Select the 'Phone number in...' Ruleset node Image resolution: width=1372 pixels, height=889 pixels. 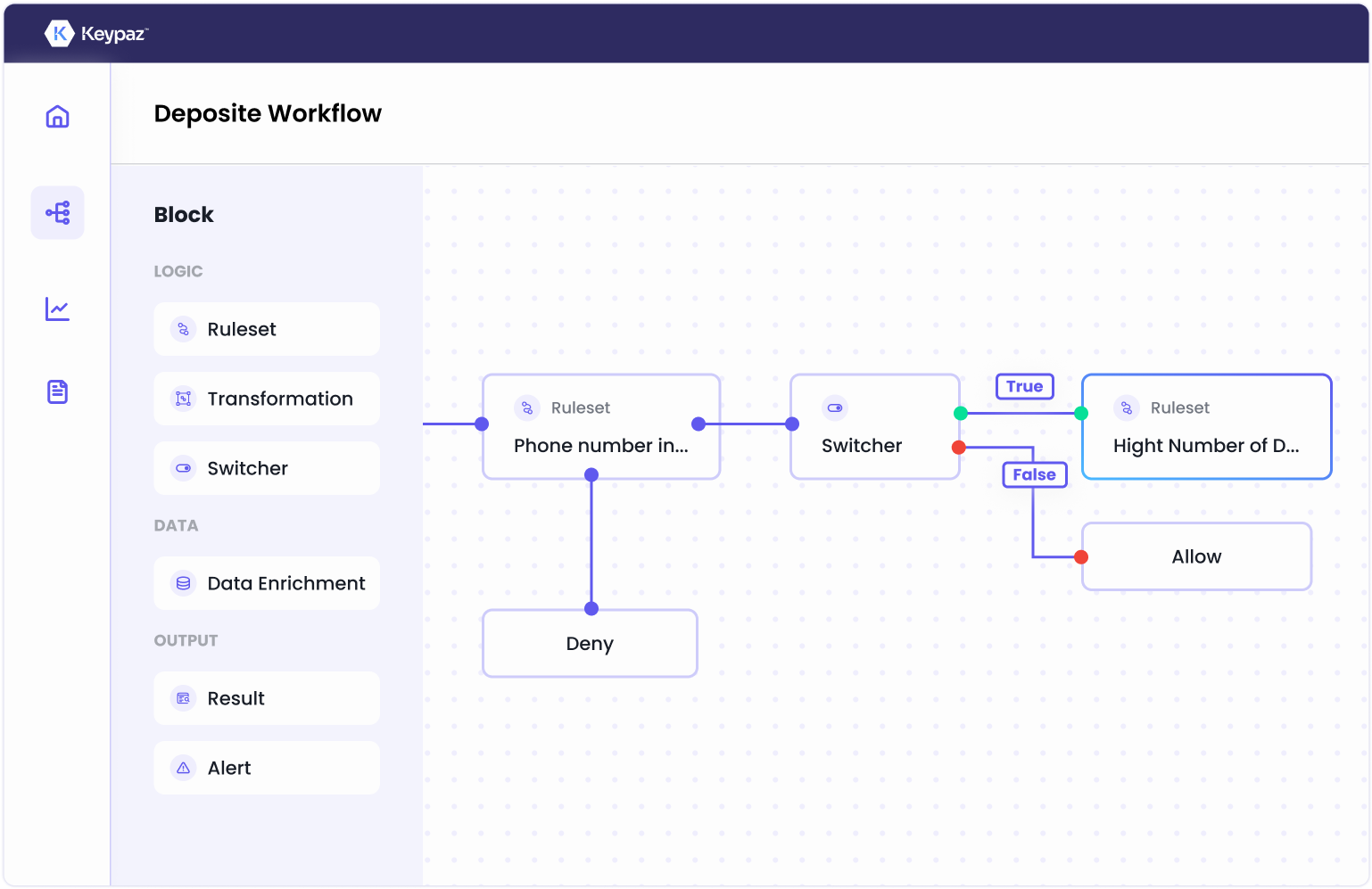(600, 427)
